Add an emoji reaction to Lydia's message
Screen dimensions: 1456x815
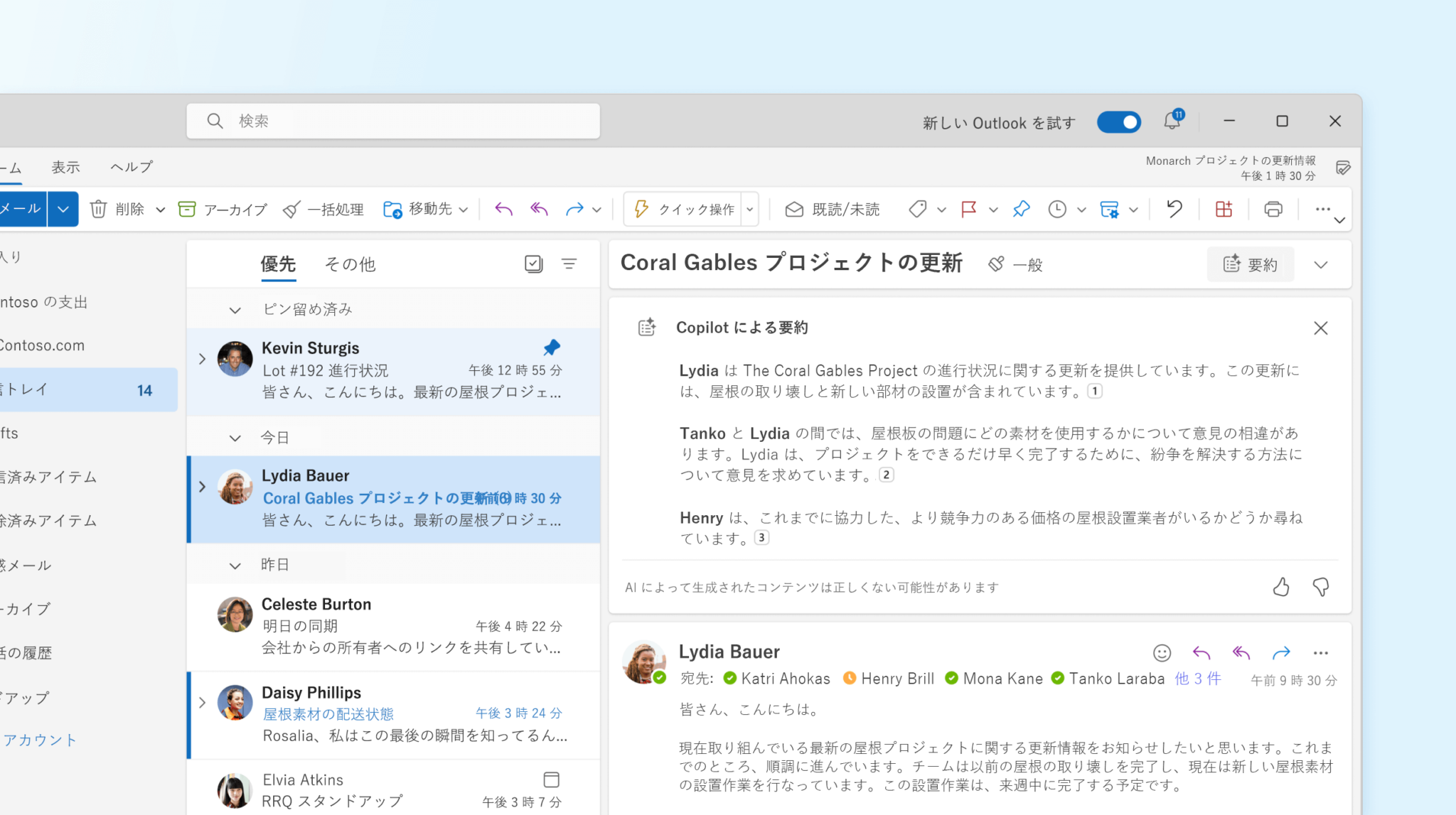(1162, 652)
